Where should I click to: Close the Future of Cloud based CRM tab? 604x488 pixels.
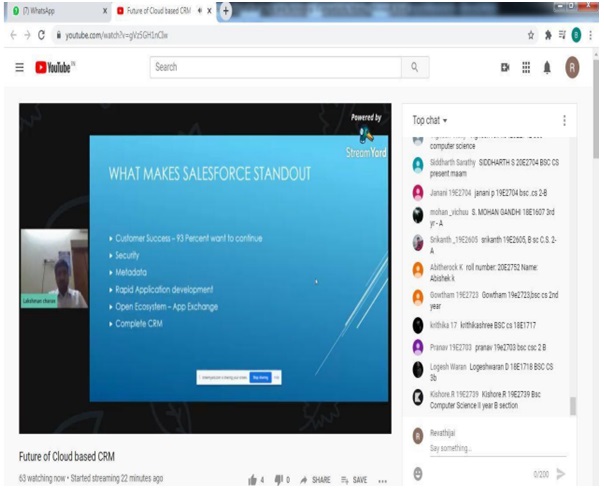point(210,11)
